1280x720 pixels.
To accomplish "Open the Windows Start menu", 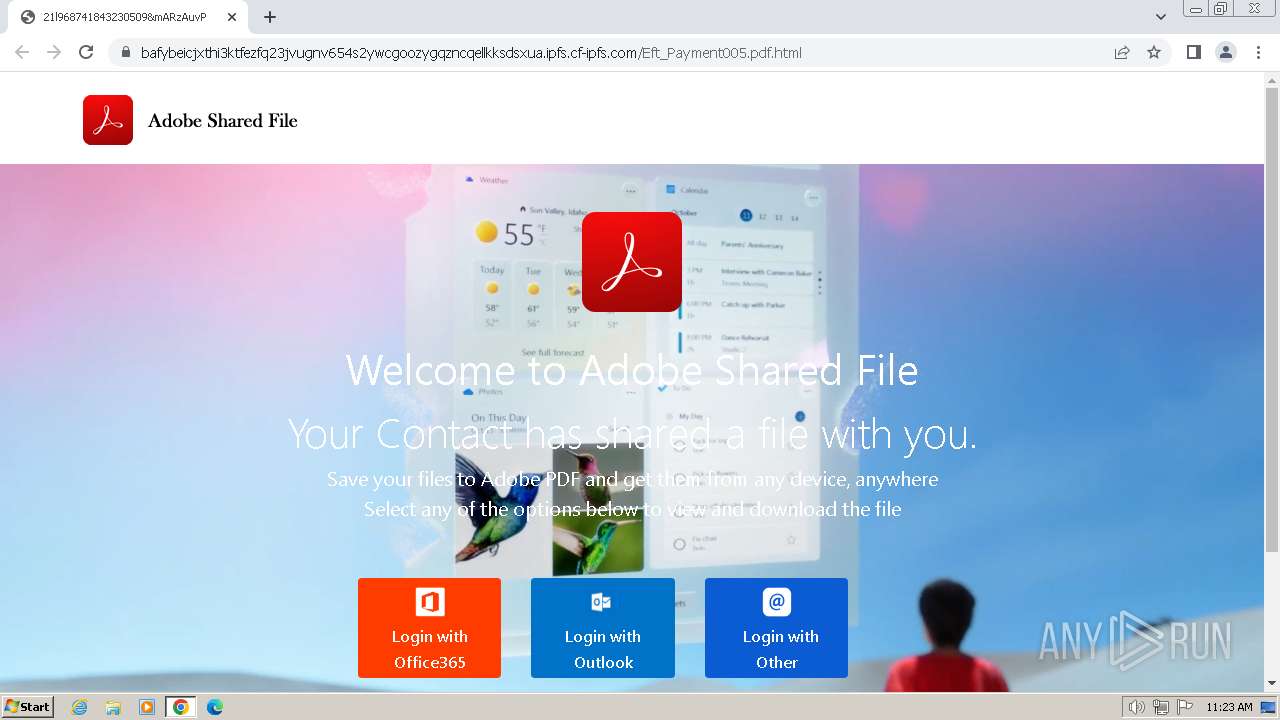I will (28, 707).
